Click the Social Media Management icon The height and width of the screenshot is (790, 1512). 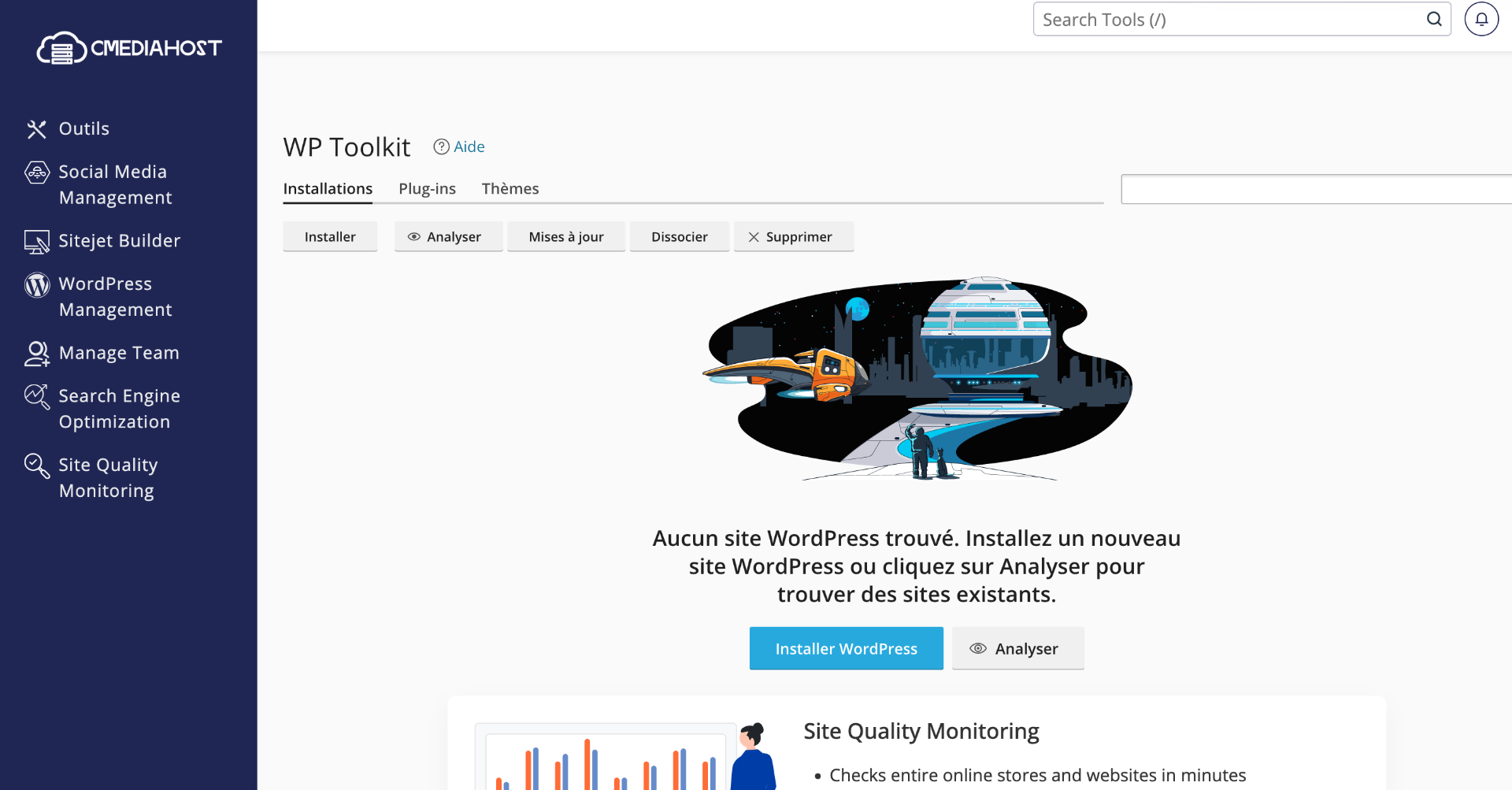pyautogui.click(x=37, y=172)
